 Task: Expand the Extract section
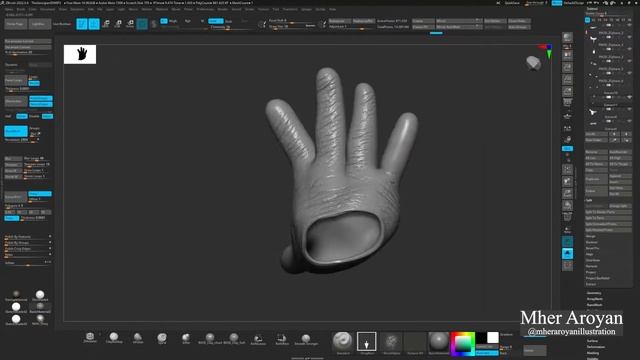pos(591,284)
